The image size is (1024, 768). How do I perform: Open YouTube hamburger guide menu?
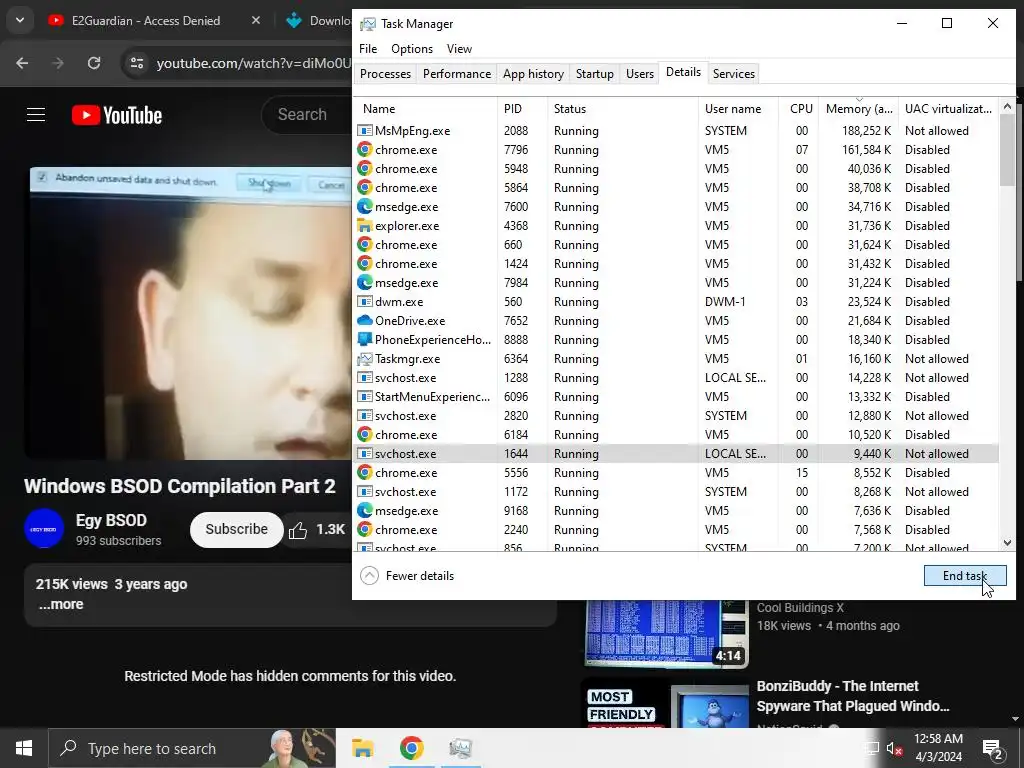tap(36, 115)
